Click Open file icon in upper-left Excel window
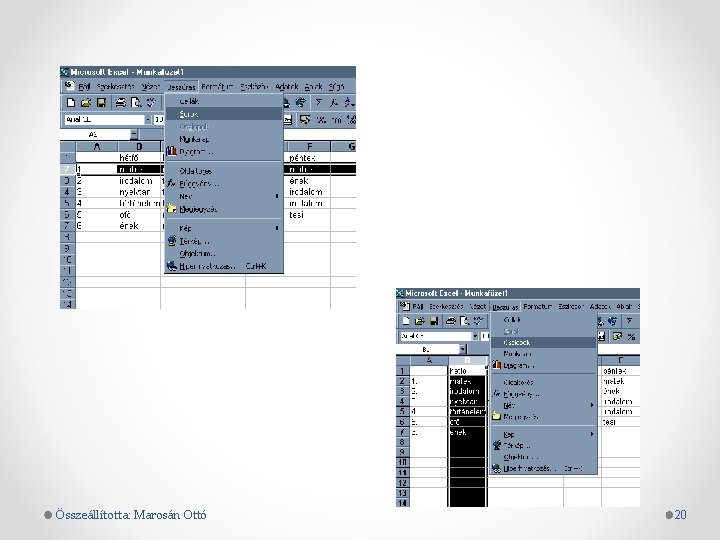720x540 pixels. [86, 103]
